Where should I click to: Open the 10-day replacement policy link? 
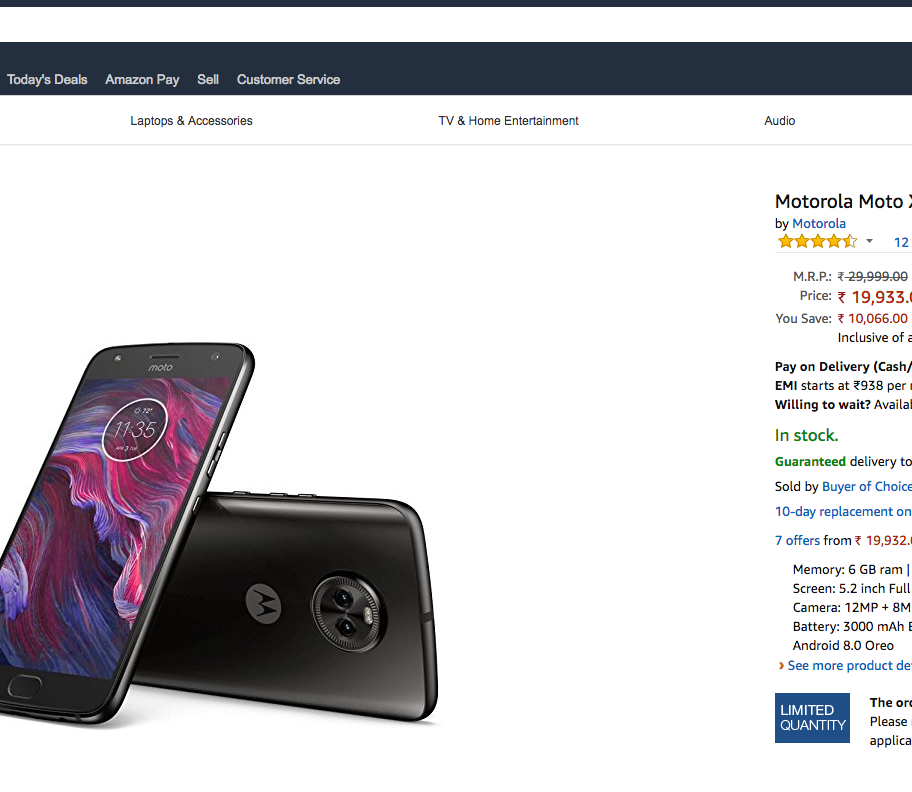point(842,512)
